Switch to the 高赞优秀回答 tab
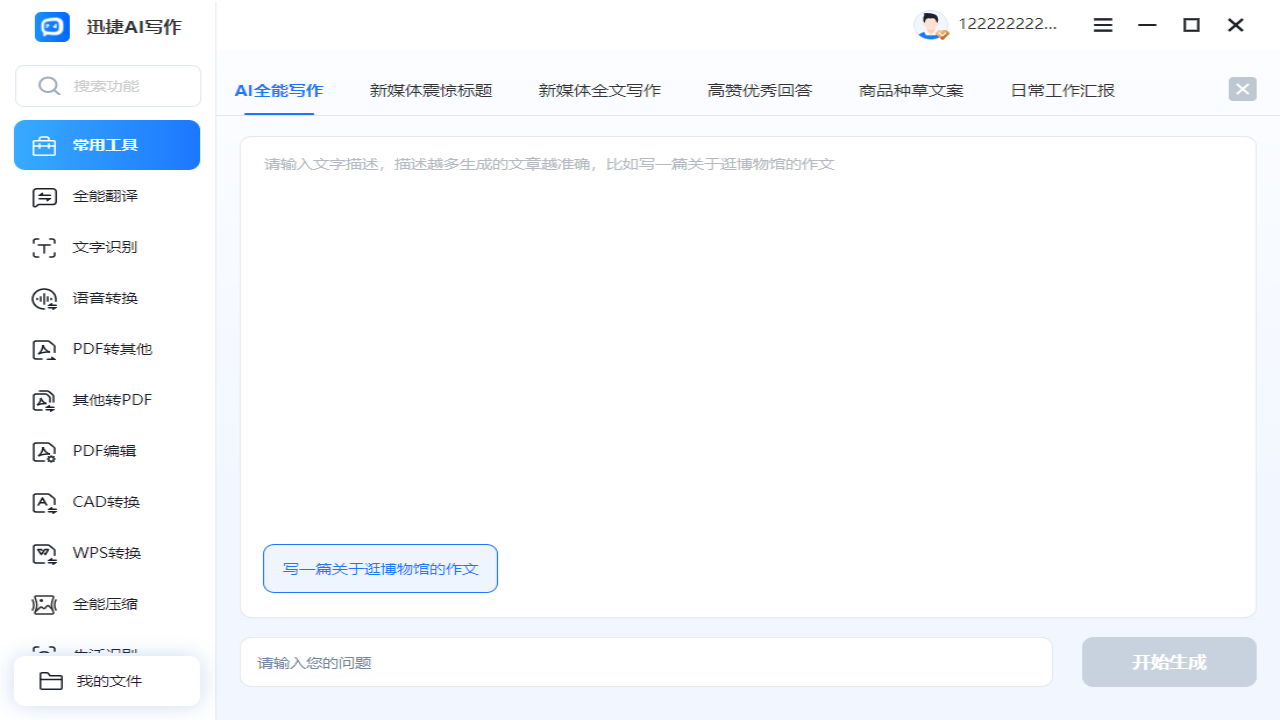The height and width of the screenshot is (720, 1280). point(758,89)
